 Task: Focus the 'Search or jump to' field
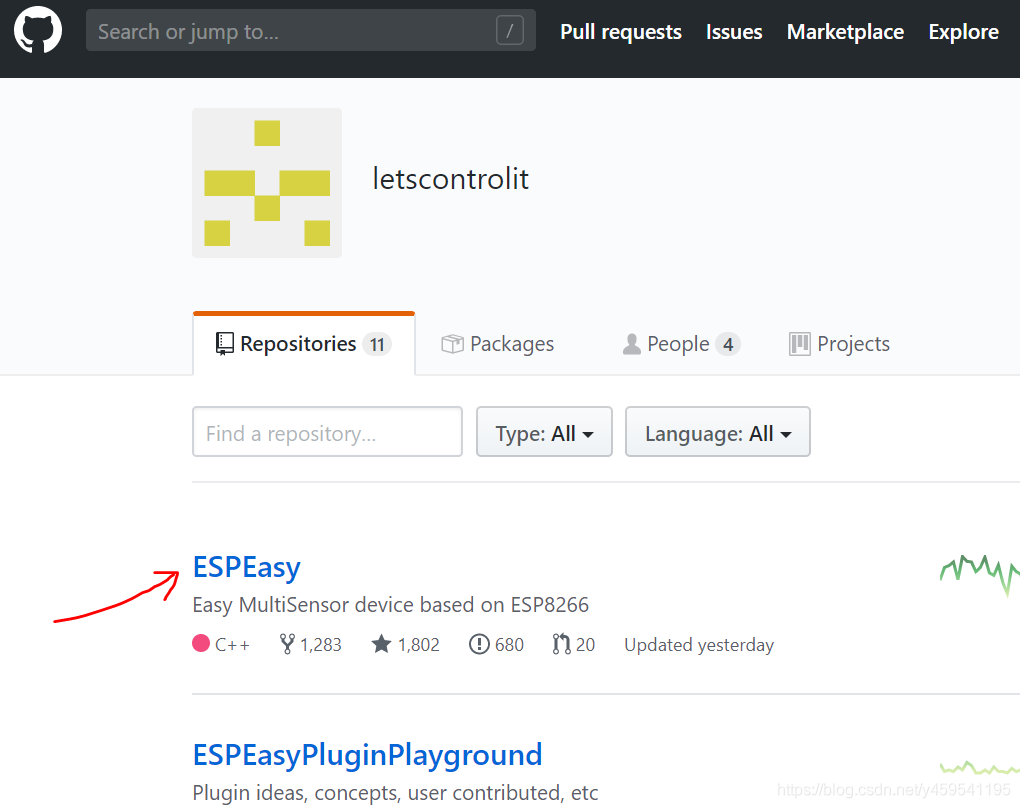(x=310, y=31)
